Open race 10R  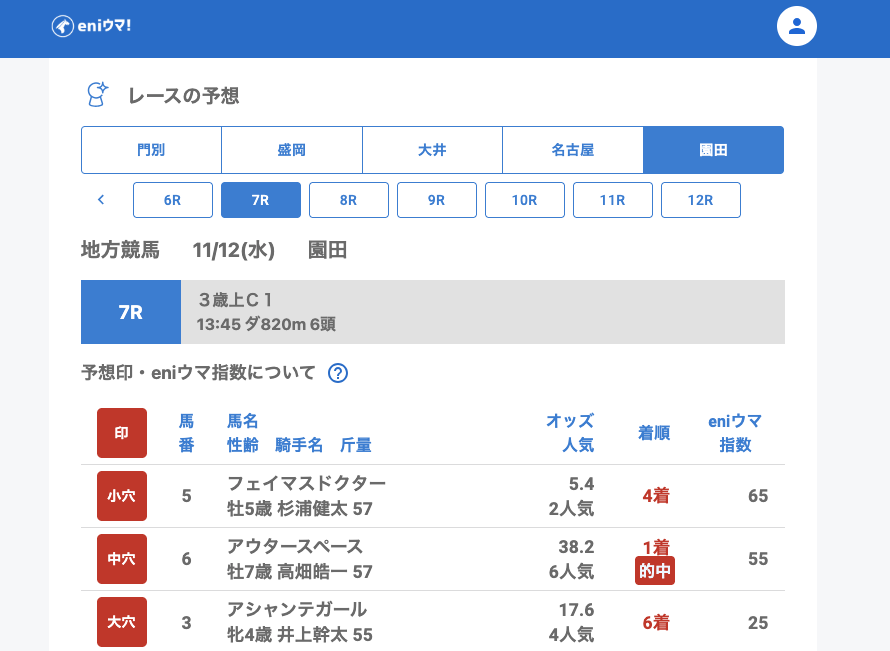click(525, 200)
